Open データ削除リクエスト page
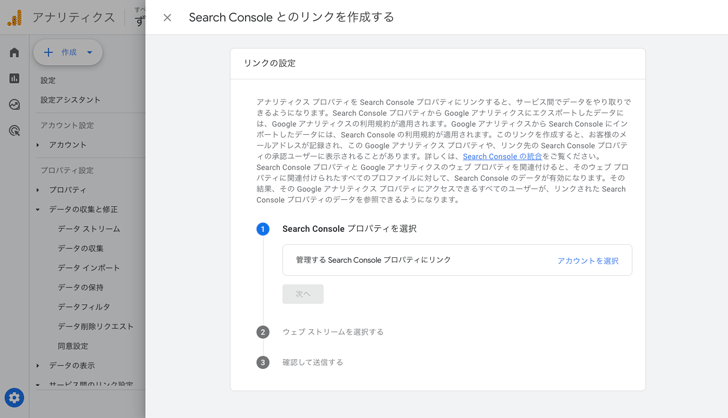Screen dimensions: 728x418 [95, 327]
